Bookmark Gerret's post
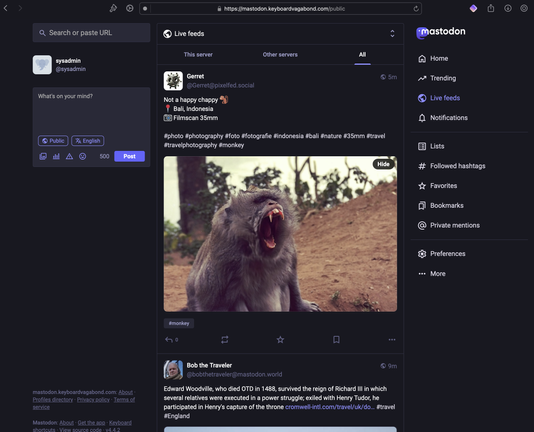 click(x=336, y=340)
